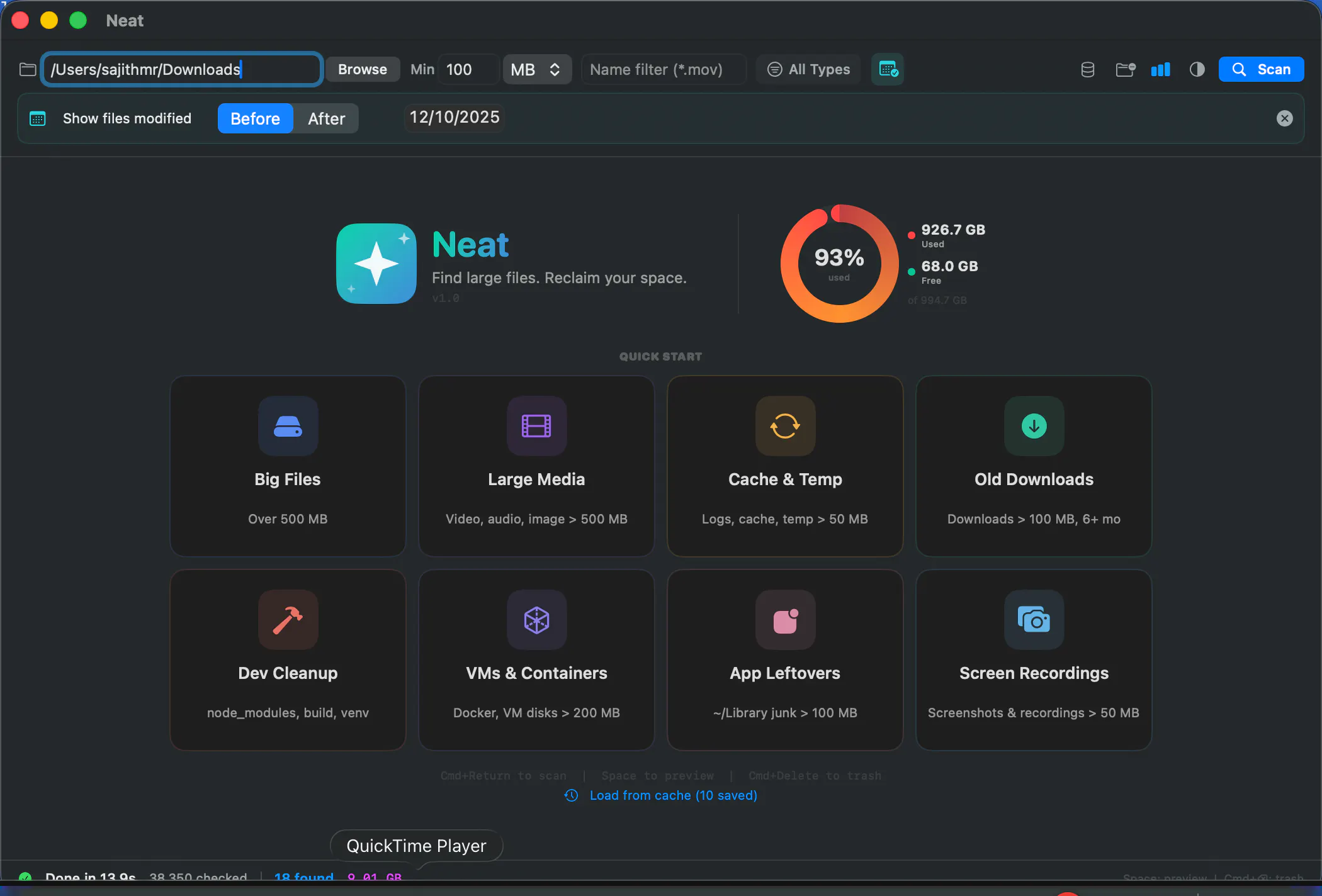Viewport: 1322px width, 896px height.
Task: Open the Large Media film strip card
Action: [536, 466]
